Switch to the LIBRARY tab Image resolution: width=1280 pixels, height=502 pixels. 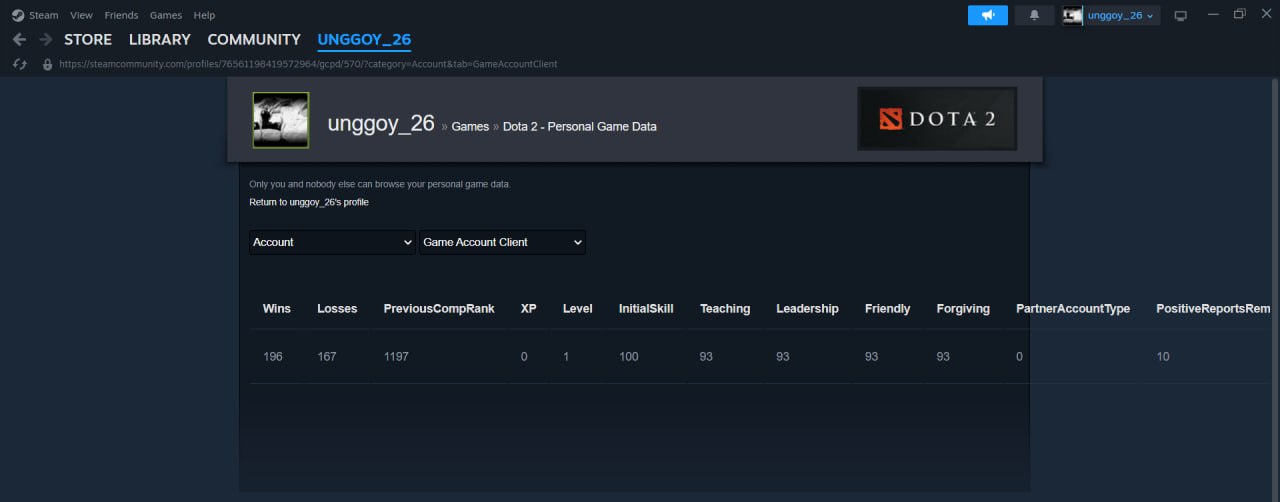pyautogui.click(x=160, y=40)
